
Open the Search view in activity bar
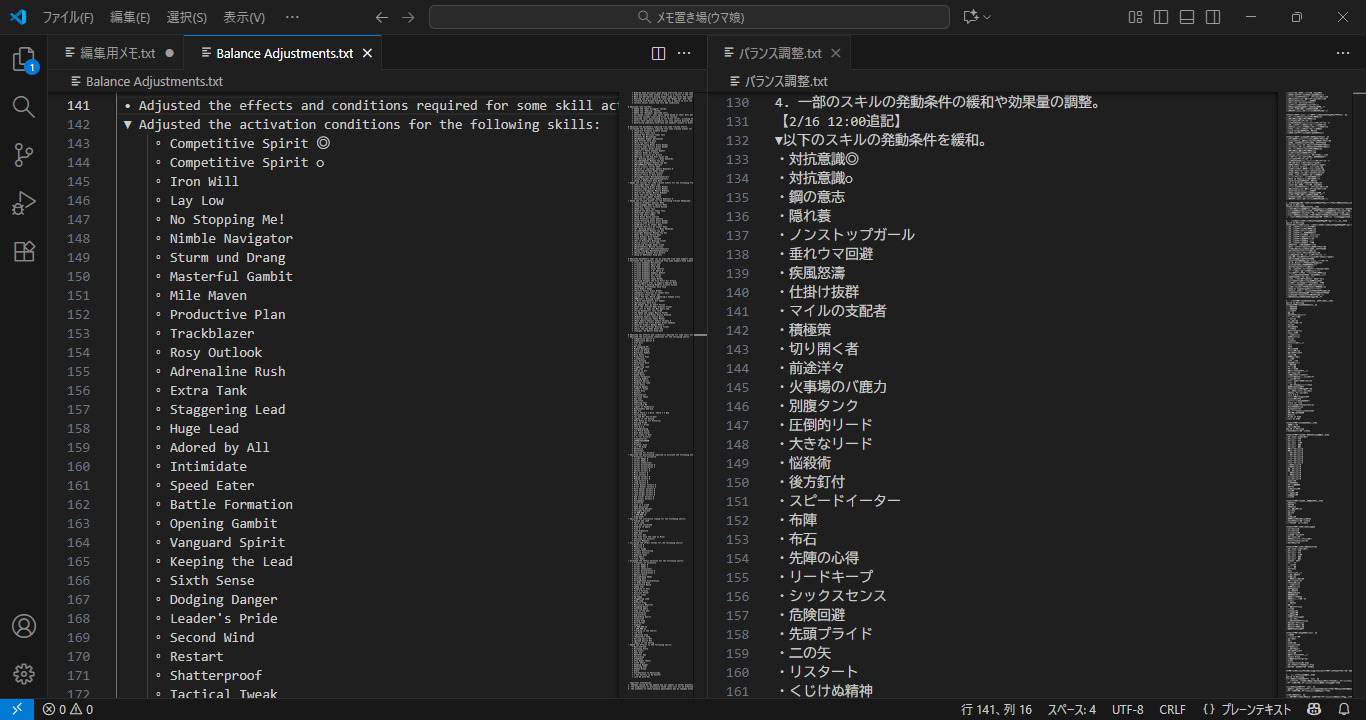point(24,107)
